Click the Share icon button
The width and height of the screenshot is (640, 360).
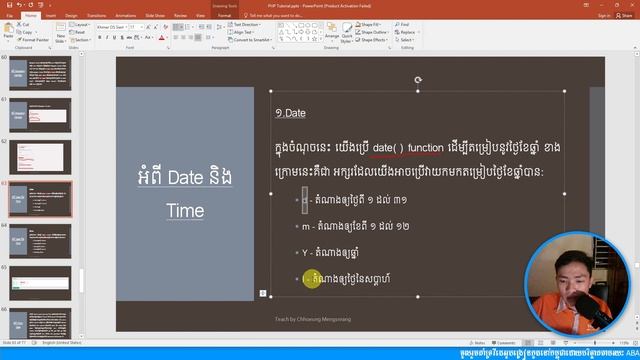pyautogui.click(x=624, y=16)
